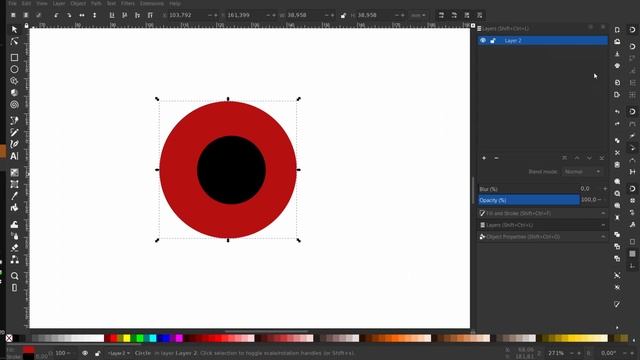Open Blend mode Normal dropdown
This screenshot has height=360, width=640.
point(582,171)
